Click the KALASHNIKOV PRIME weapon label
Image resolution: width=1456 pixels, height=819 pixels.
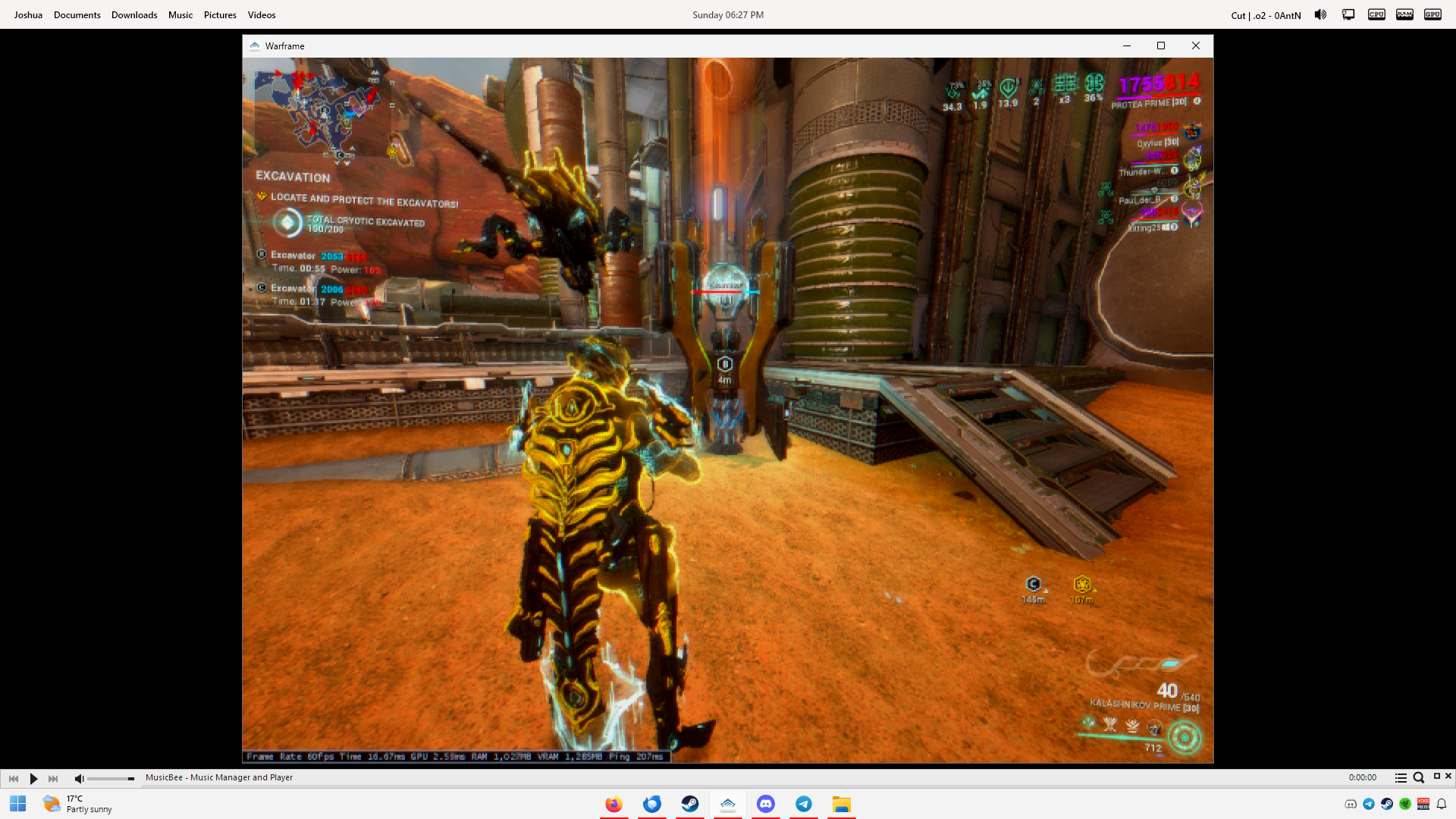[1144, 705]
